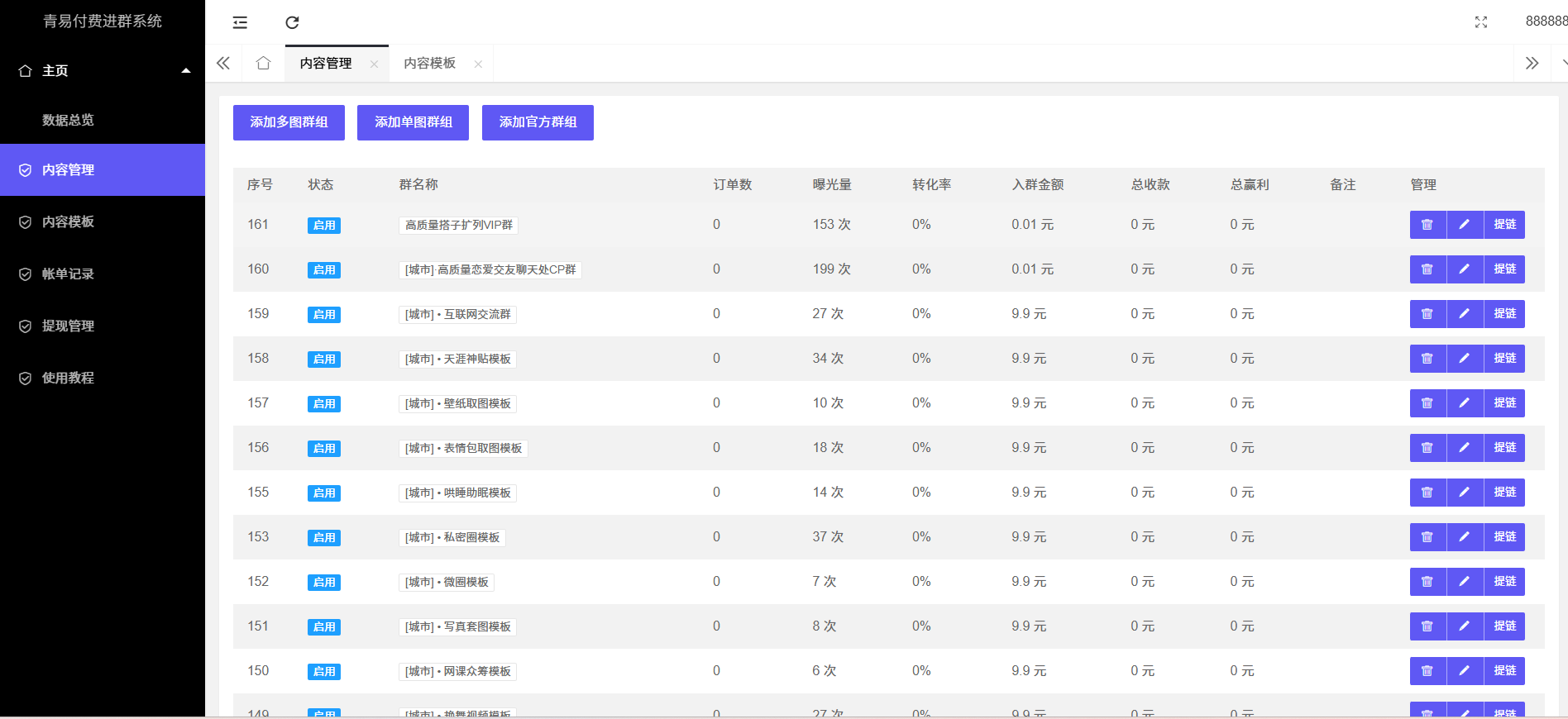Click the refresh icon in the top bar
This screenshot has width=1568, height=719.
pyautogui.click(x=292, y=22)
